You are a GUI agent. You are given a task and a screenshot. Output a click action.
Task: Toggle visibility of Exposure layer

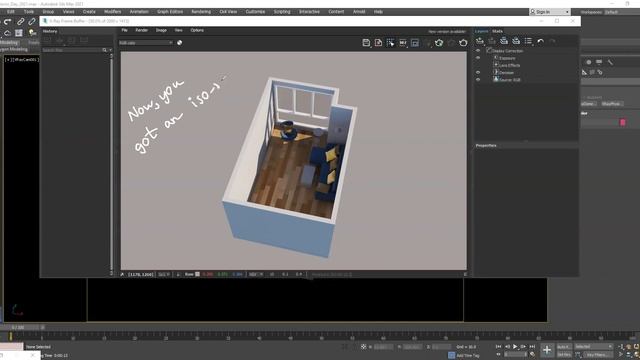(x=478, y=58)
